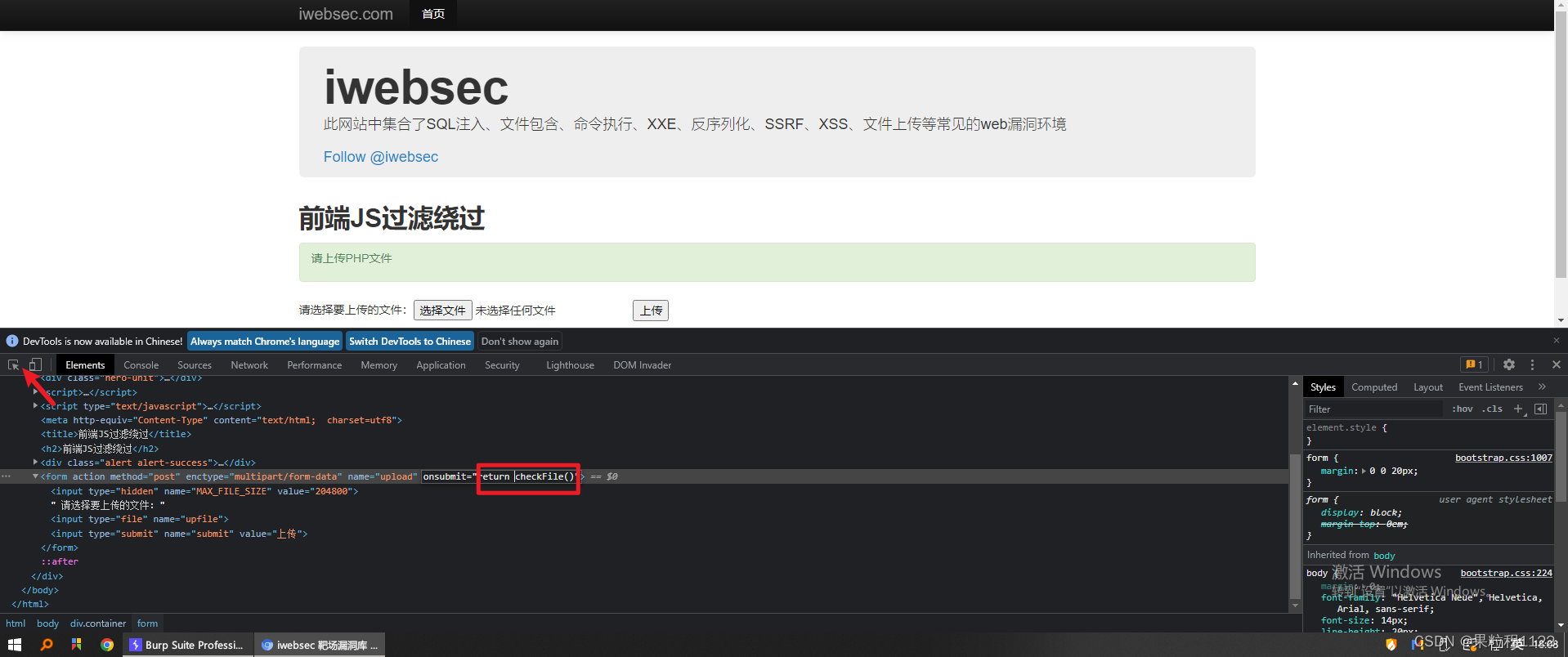Select the form breadcrumb
The width and height of the screenshot is (1568, 657).
[147, 623]
